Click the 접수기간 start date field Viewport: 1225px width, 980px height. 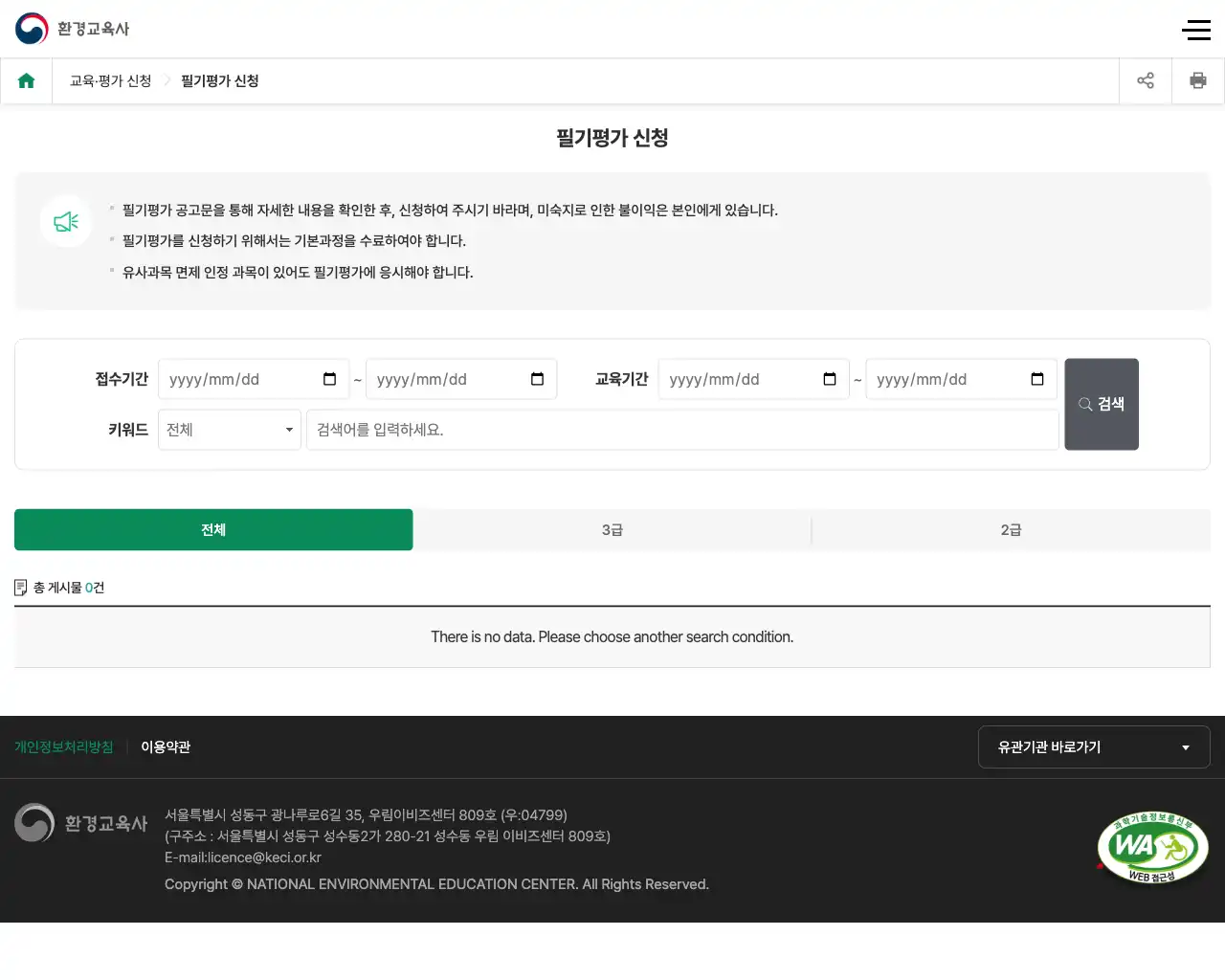[x=253, y=379]
